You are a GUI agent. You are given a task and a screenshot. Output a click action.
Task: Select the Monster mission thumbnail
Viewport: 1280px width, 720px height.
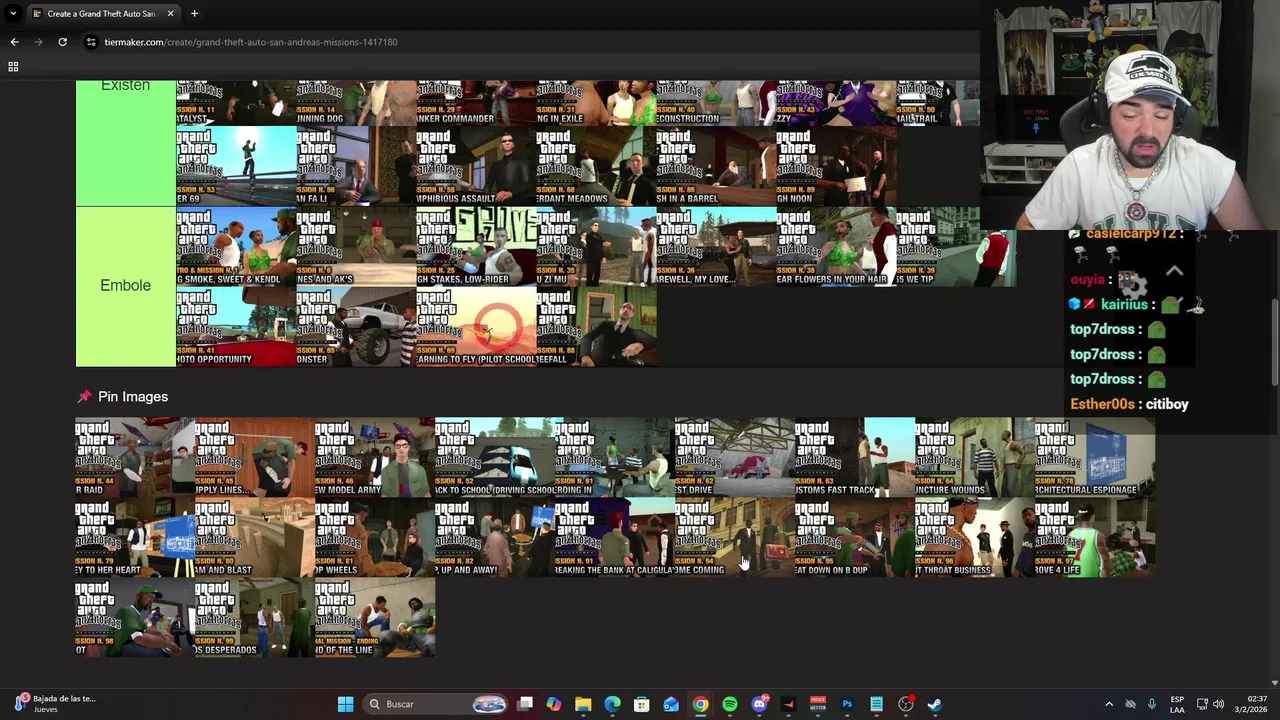pos(356,326)
